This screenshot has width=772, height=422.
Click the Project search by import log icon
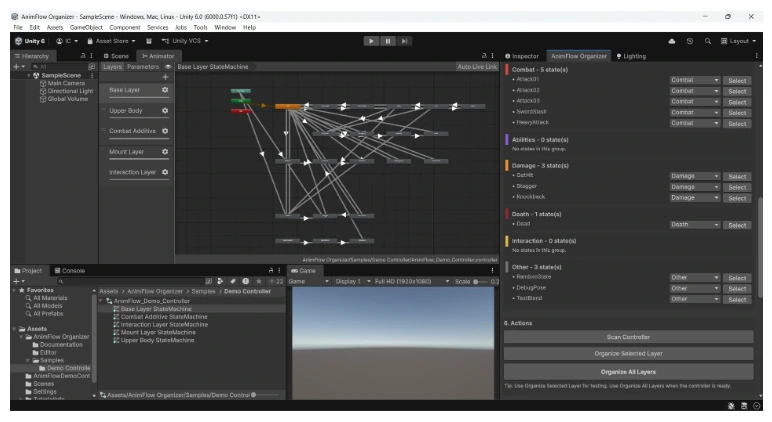246,282
